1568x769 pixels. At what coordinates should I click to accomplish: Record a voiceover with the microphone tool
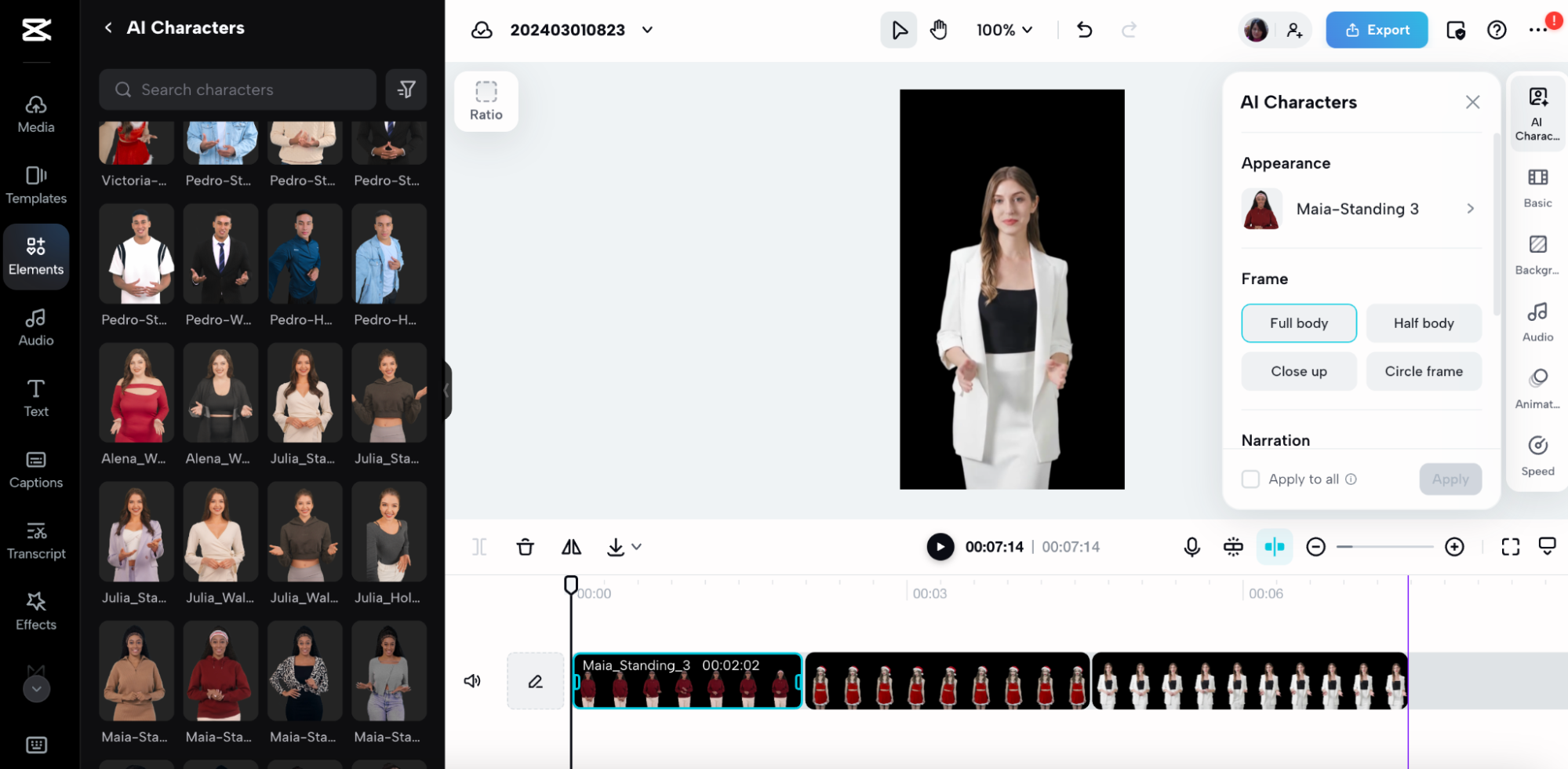(1191, 546)
